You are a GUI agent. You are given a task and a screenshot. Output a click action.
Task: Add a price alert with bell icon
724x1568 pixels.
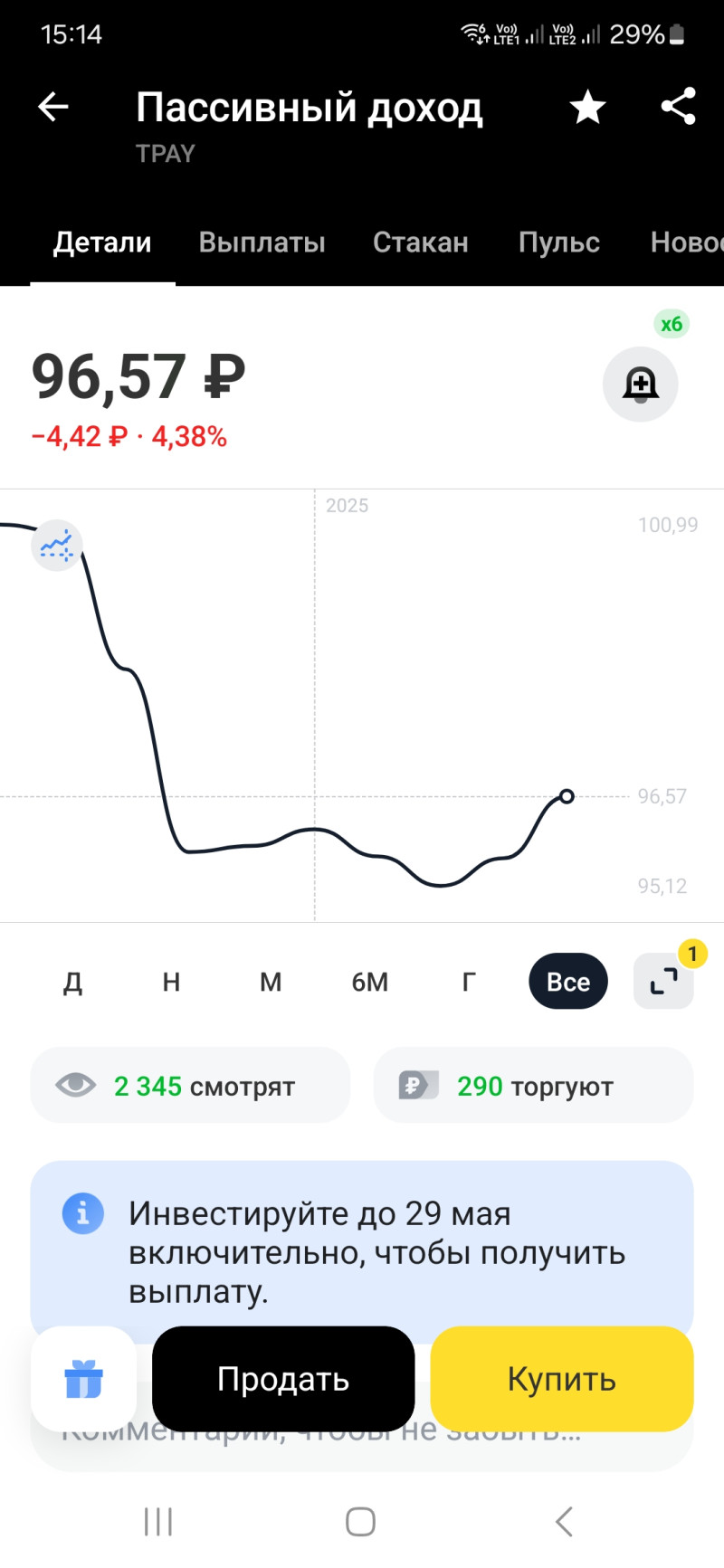(x=640, y=385)
